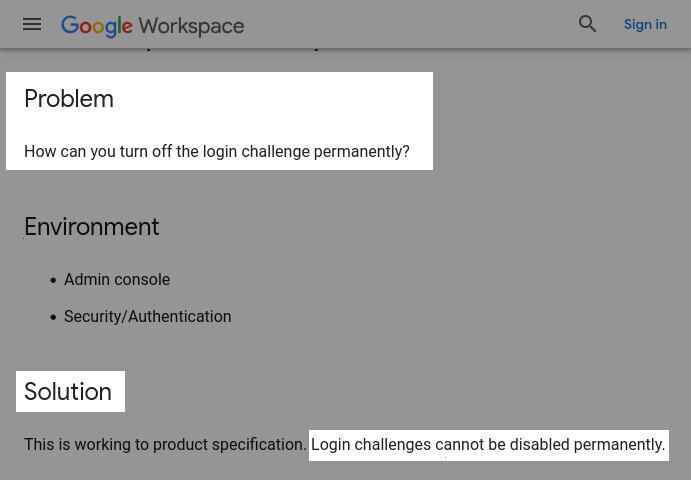The width and height of the screenshot is (691, 480).
Task: Click the Problem heading
Action: click(69, 99)
